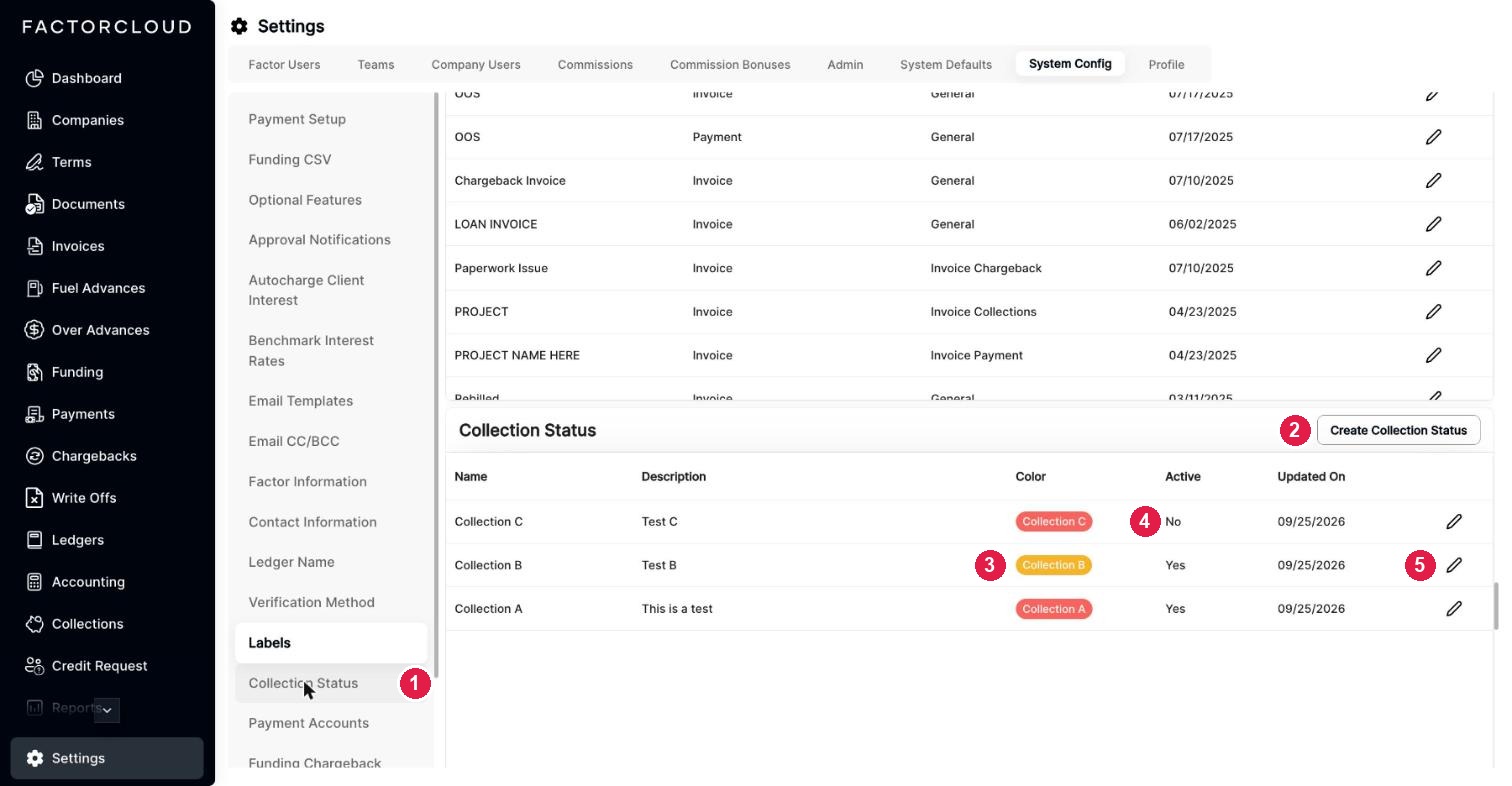Click the orange Collection B color badge

[1054, 565]
